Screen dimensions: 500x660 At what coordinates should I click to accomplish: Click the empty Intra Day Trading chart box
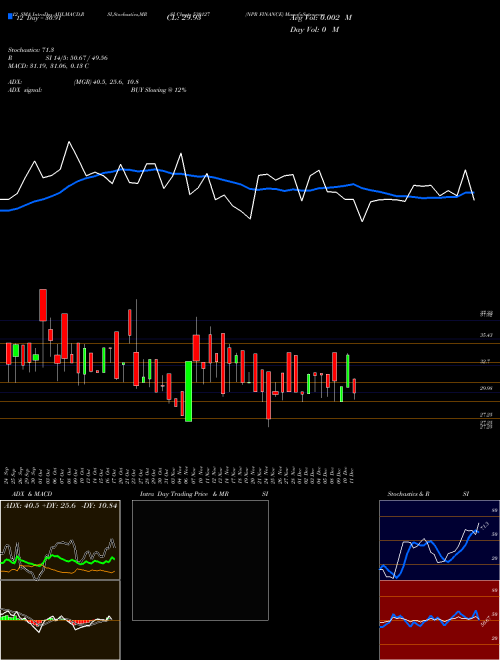200,560
